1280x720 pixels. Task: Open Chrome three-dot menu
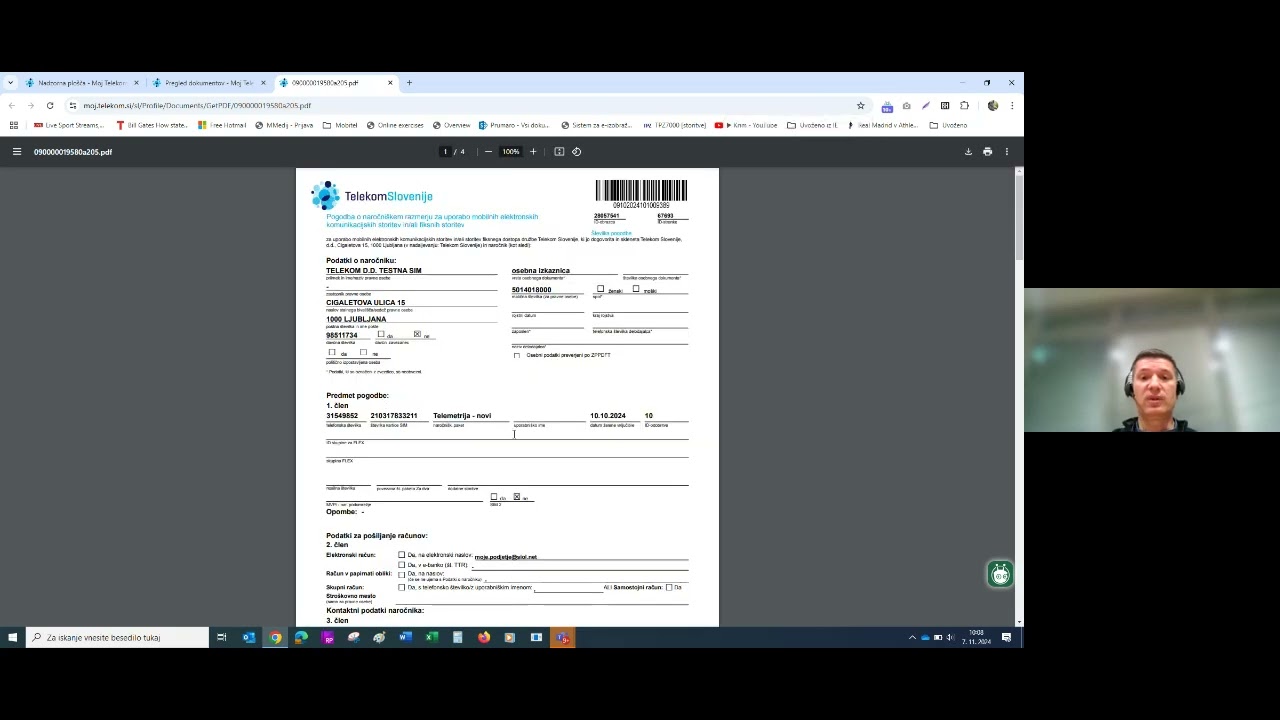[x=1011, y=105]
